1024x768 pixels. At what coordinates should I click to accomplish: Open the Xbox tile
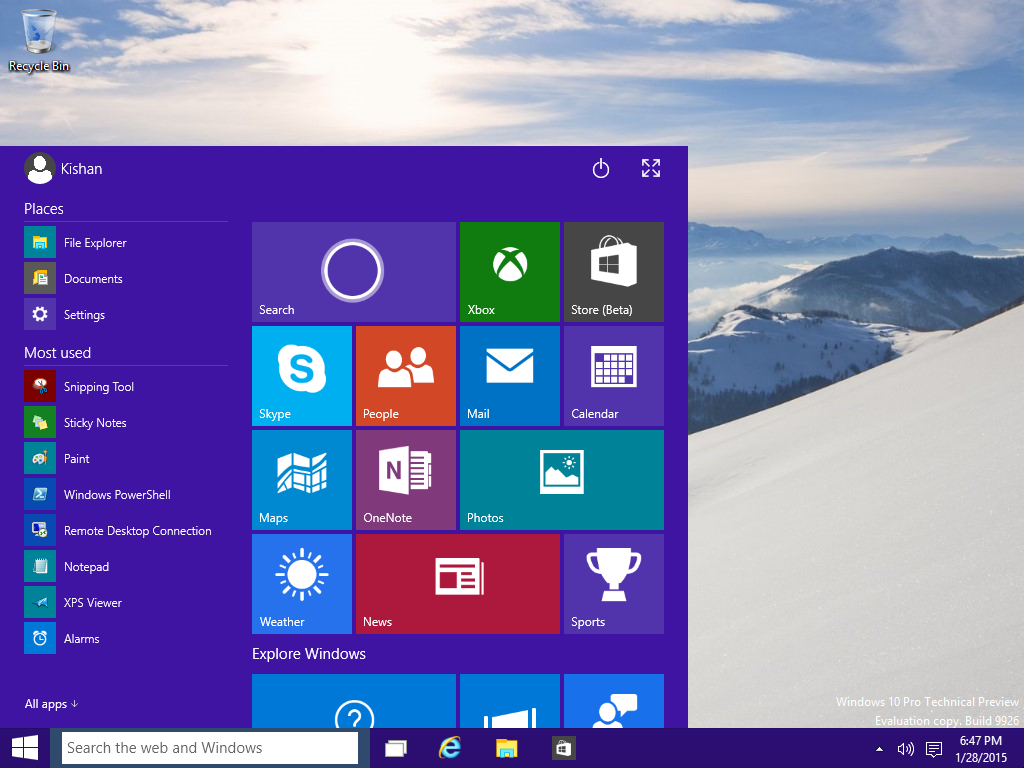(x=509, y=272)
